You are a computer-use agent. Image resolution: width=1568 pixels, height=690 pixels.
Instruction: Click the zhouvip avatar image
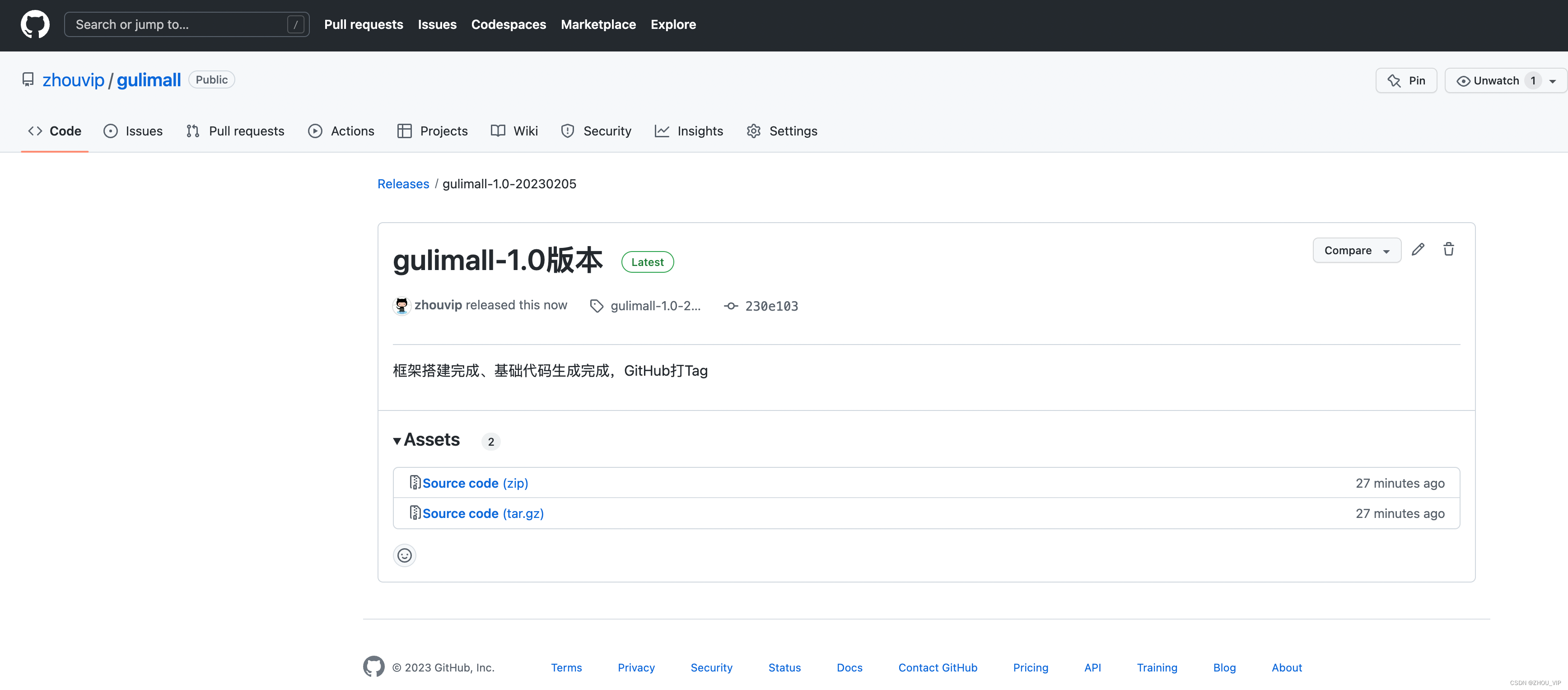(x=401, y=305)
